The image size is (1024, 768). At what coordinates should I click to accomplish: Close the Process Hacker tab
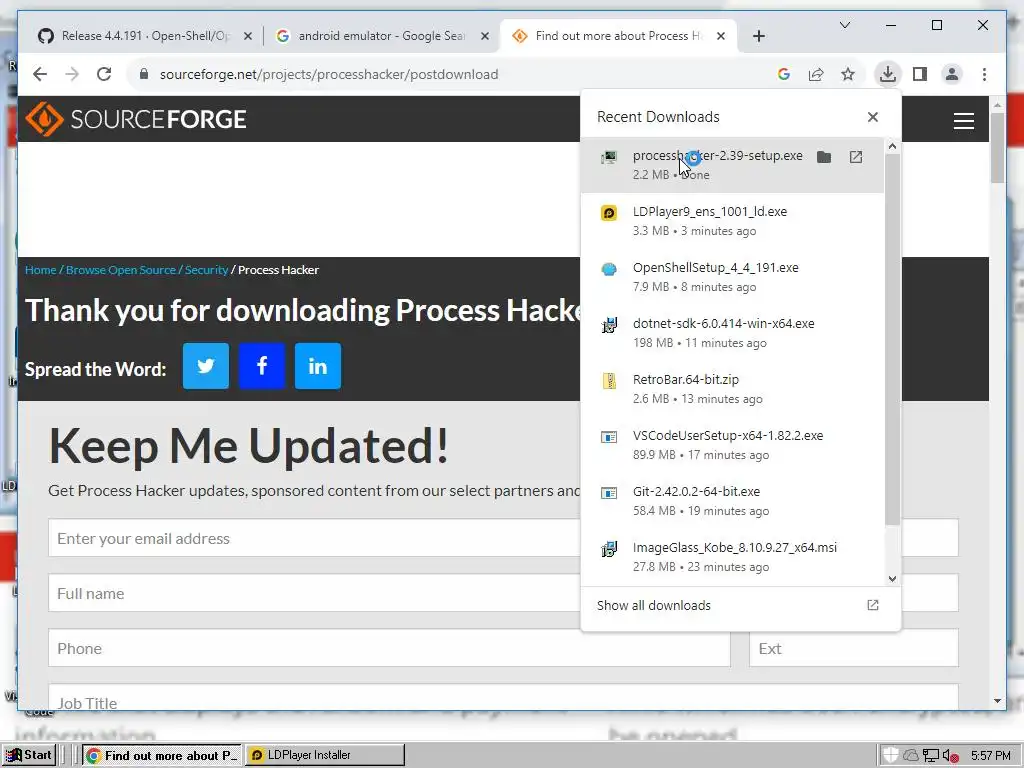point(720,37)
